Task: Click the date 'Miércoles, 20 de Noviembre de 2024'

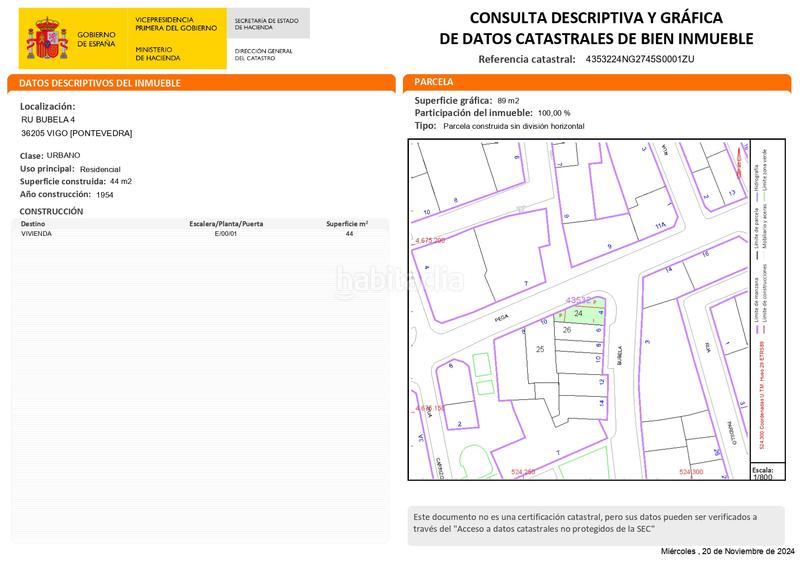Action: coord(728,551)
